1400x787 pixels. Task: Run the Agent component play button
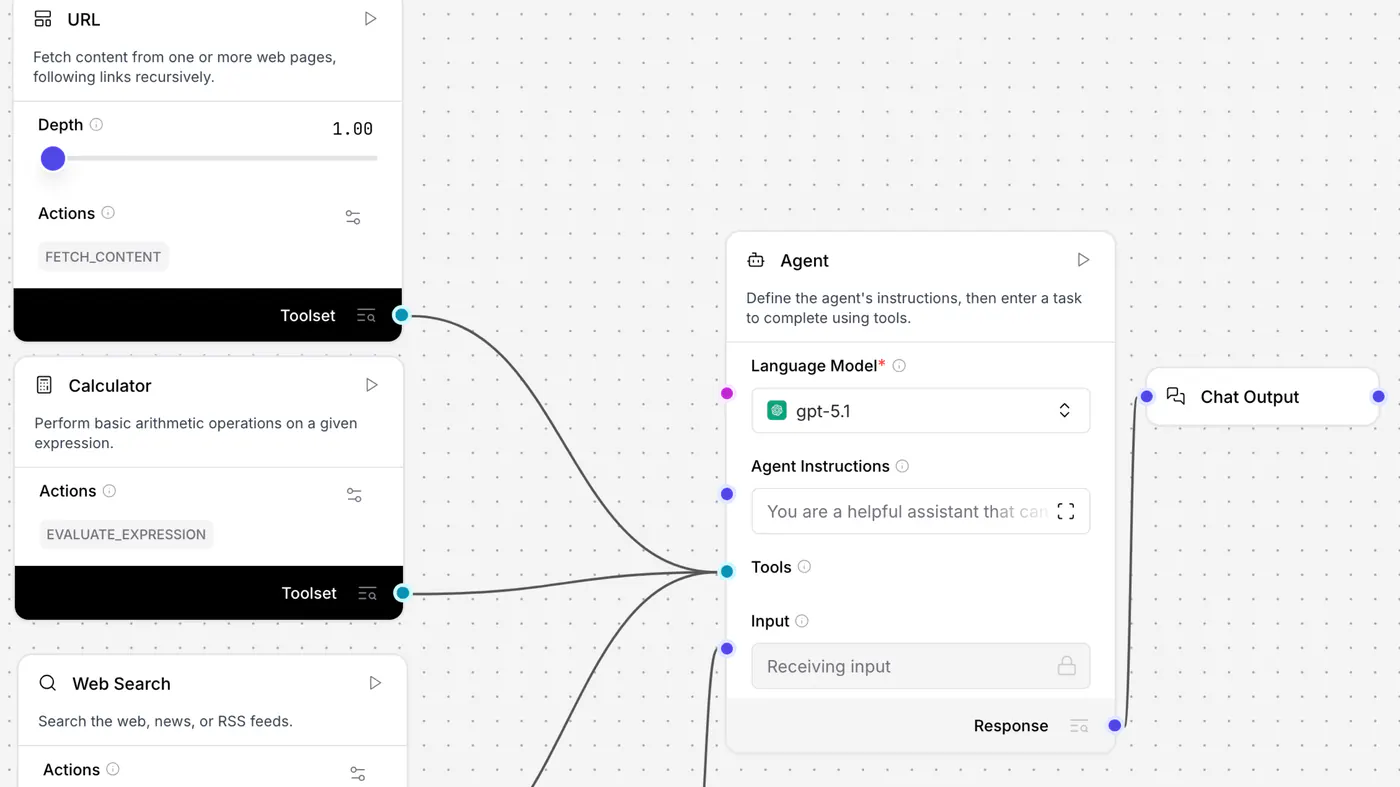point(1083,260)
